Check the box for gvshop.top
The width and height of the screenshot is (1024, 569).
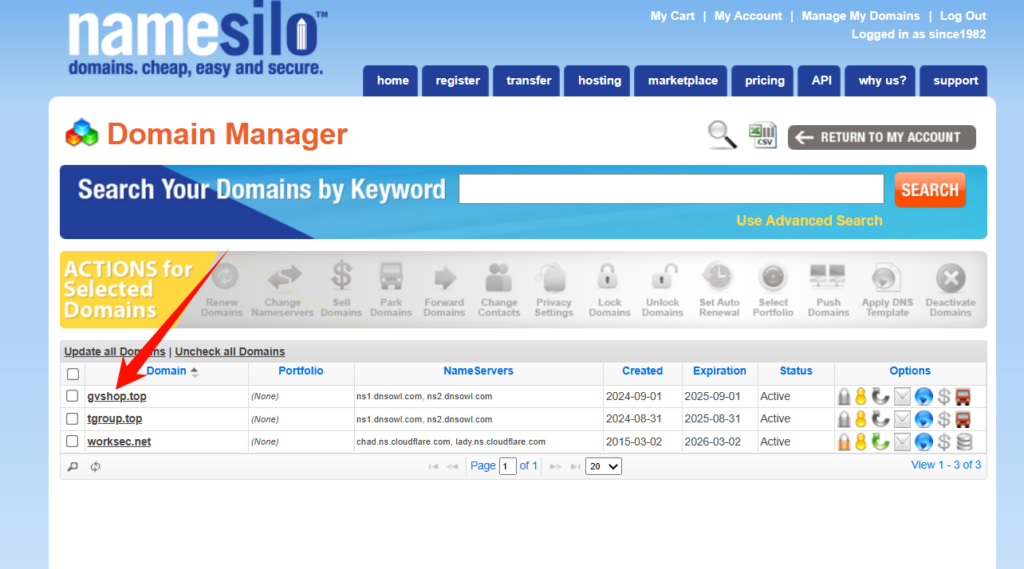click(x=72, y=396)
